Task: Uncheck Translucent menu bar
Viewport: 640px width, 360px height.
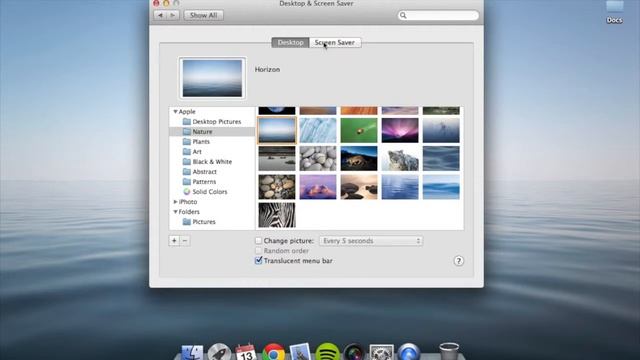Action: (x=258, y=260)
